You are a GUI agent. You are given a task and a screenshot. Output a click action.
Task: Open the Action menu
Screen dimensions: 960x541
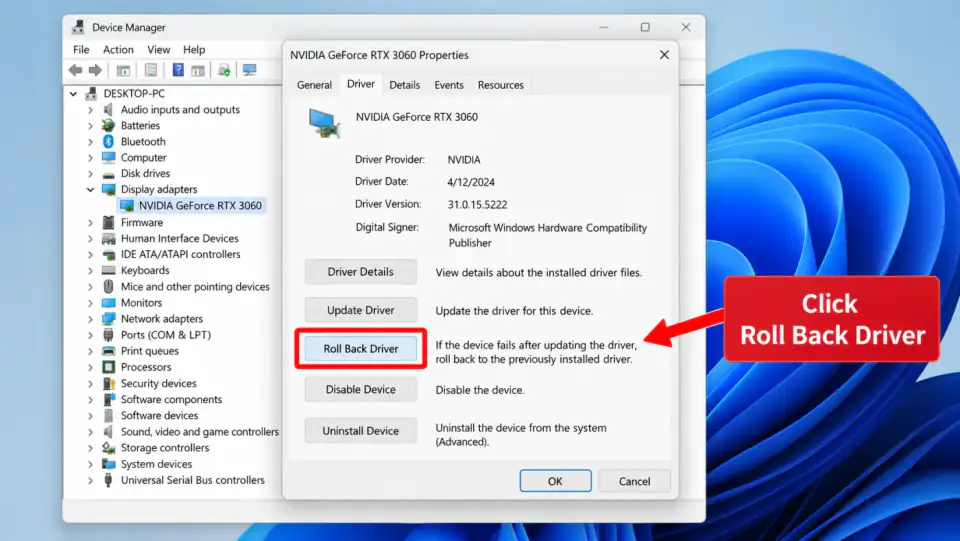click(x=118, y=50)
